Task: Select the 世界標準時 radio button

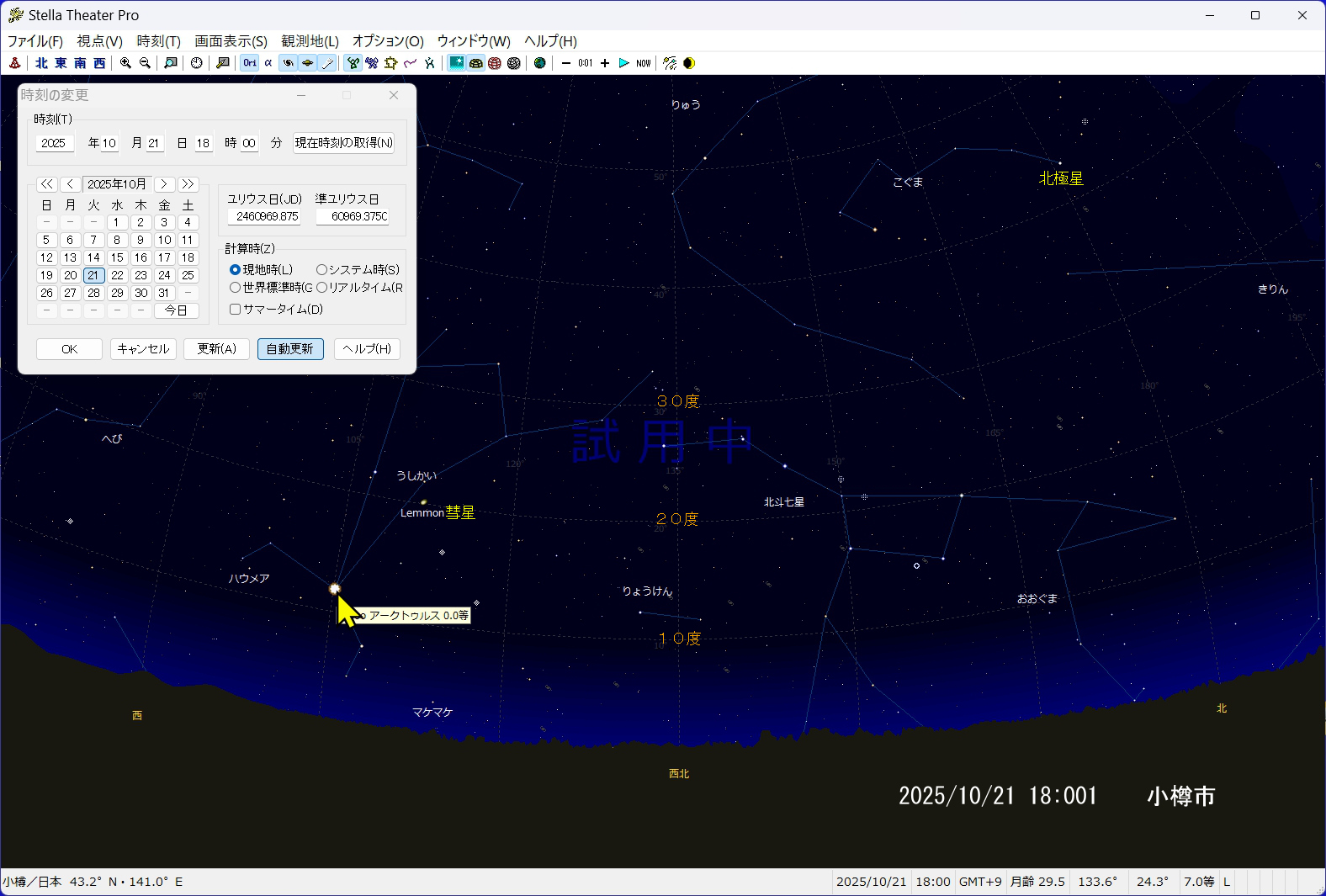Action: click(236, 288)
